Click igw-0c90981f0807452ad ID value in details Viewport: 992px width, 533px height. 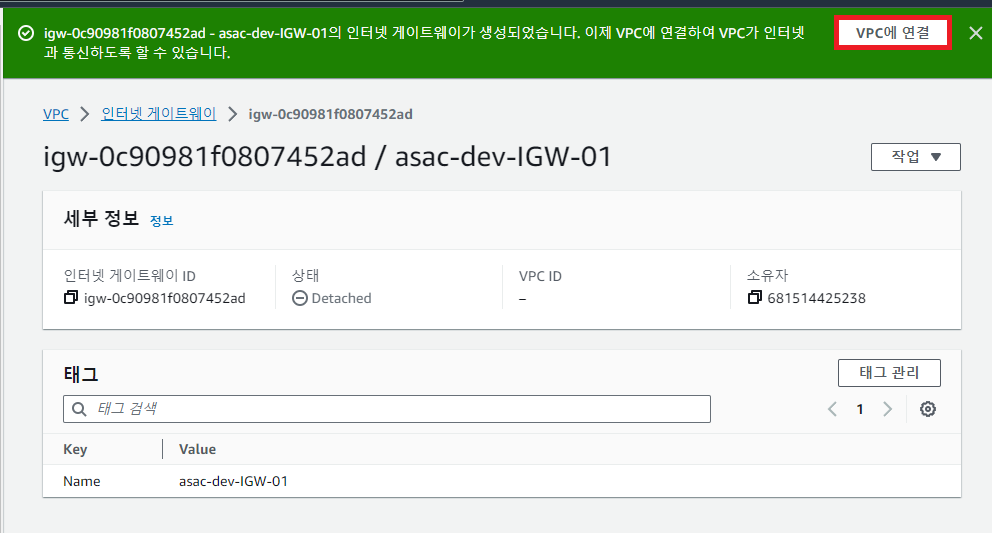coord(164,298)
